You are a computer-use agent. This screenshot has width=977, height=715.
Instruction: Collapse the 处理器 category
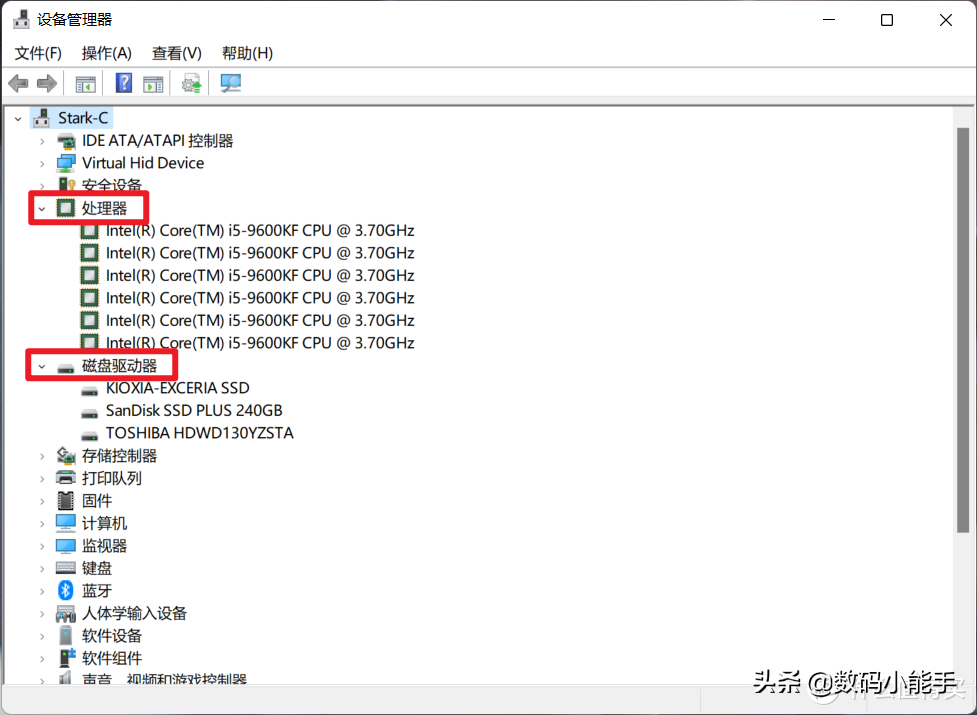[40, 207]
